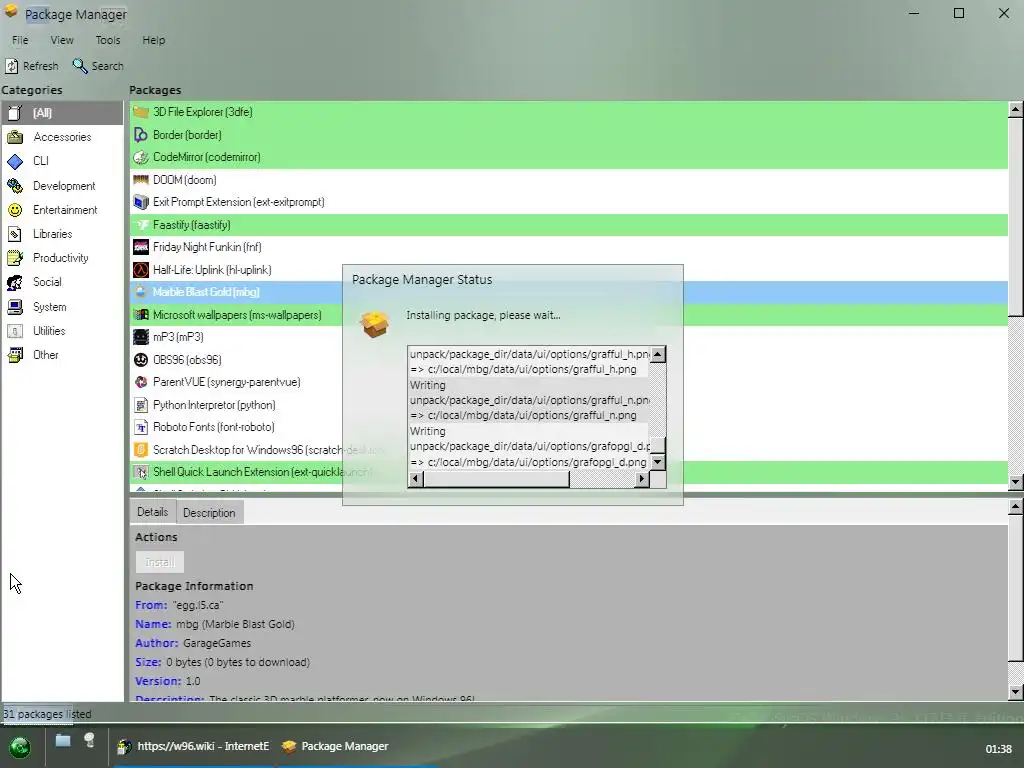The image size is (1024, 768).
Task: Click package list scroll down arrow
Action: click(x=1015, y=483)
